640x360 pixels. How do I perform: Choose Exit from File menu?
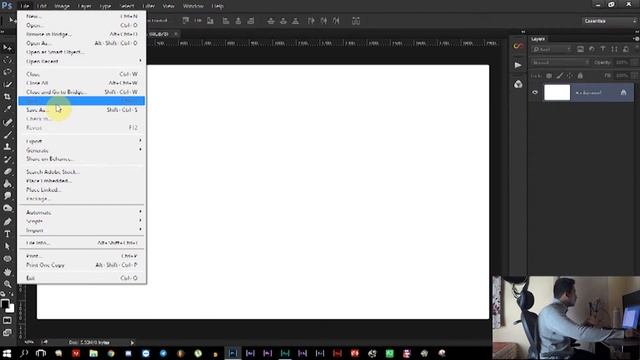[x=82, y=278]
